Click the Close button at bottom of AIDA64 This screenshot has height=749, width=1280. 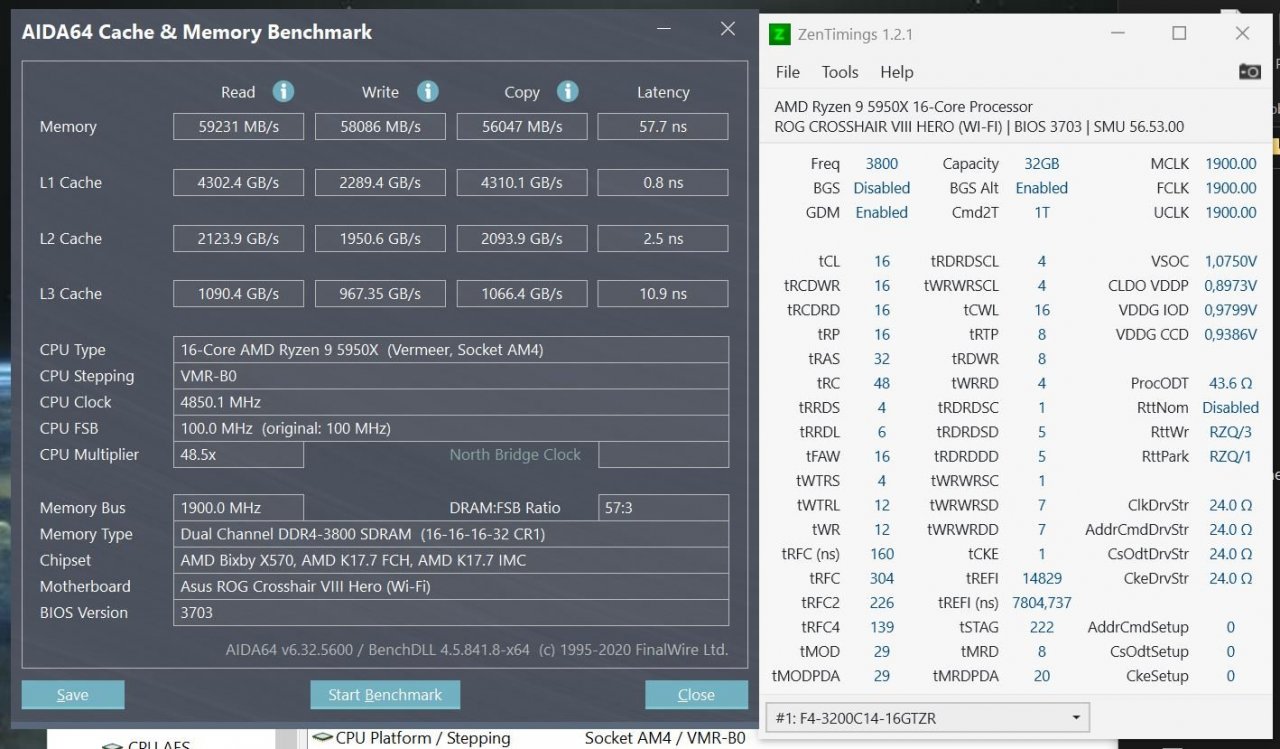(696, 694)
